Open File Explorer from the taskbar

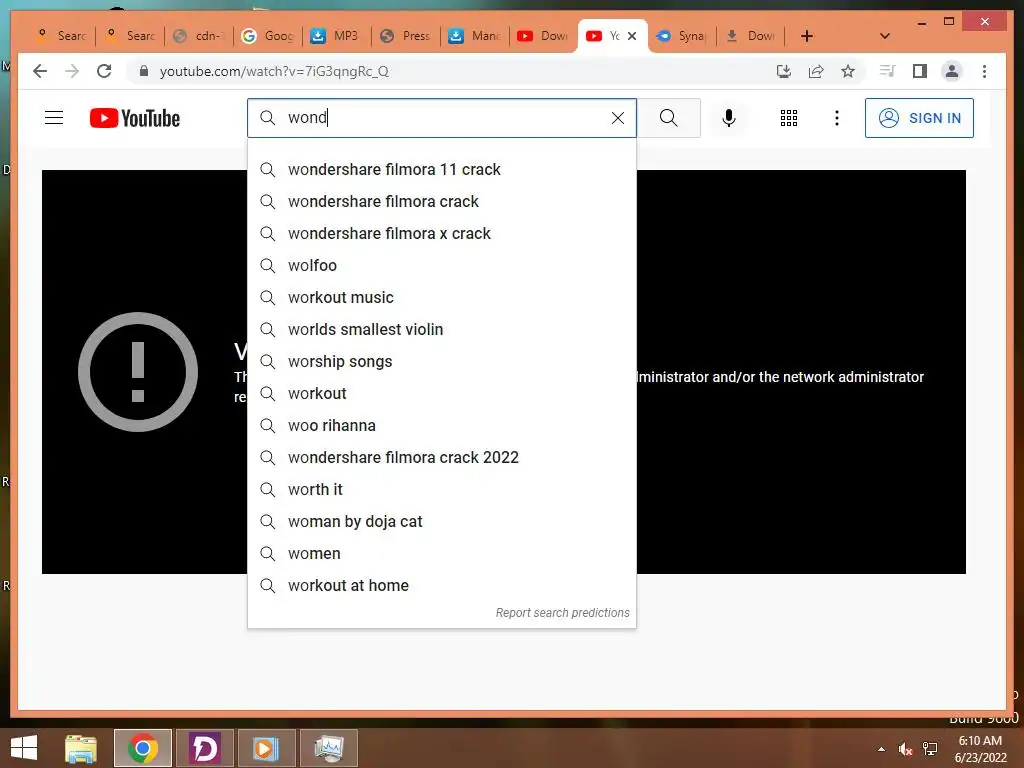(x=81, y=748)
